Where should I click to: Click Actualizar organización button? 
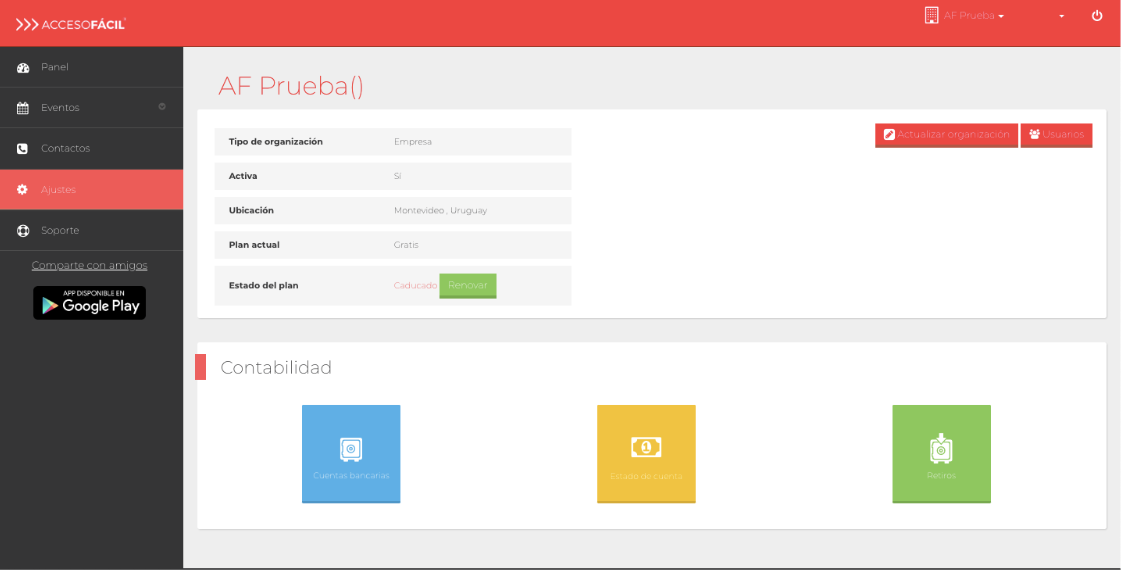point(946,135)
